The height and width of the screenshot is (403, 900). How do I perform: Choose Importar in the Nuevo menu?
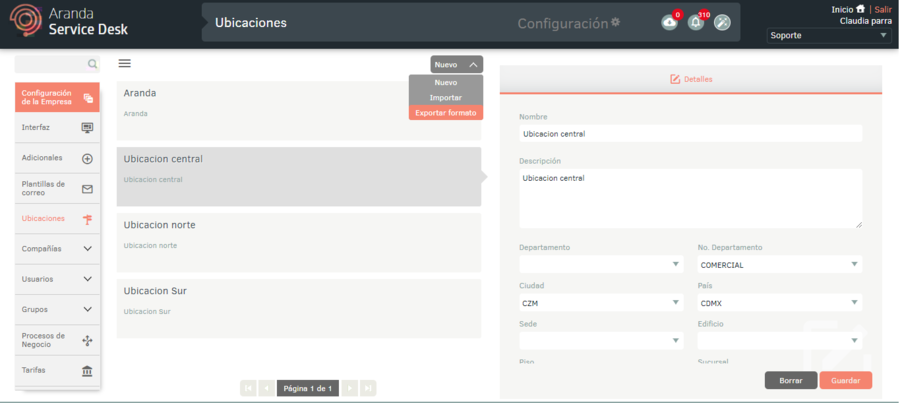(445, 98)
